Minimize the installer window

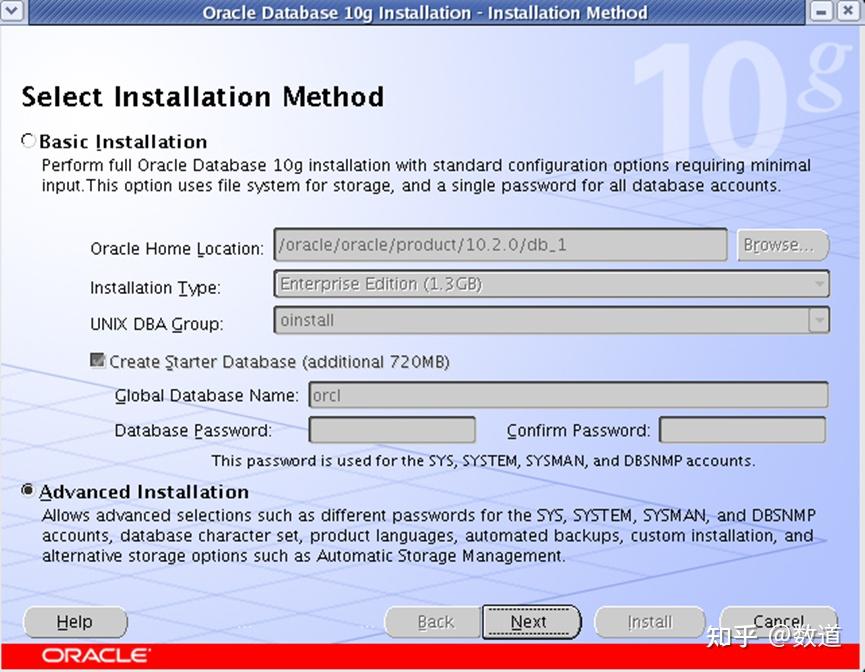pyautogui.click(x=820, y=11)
